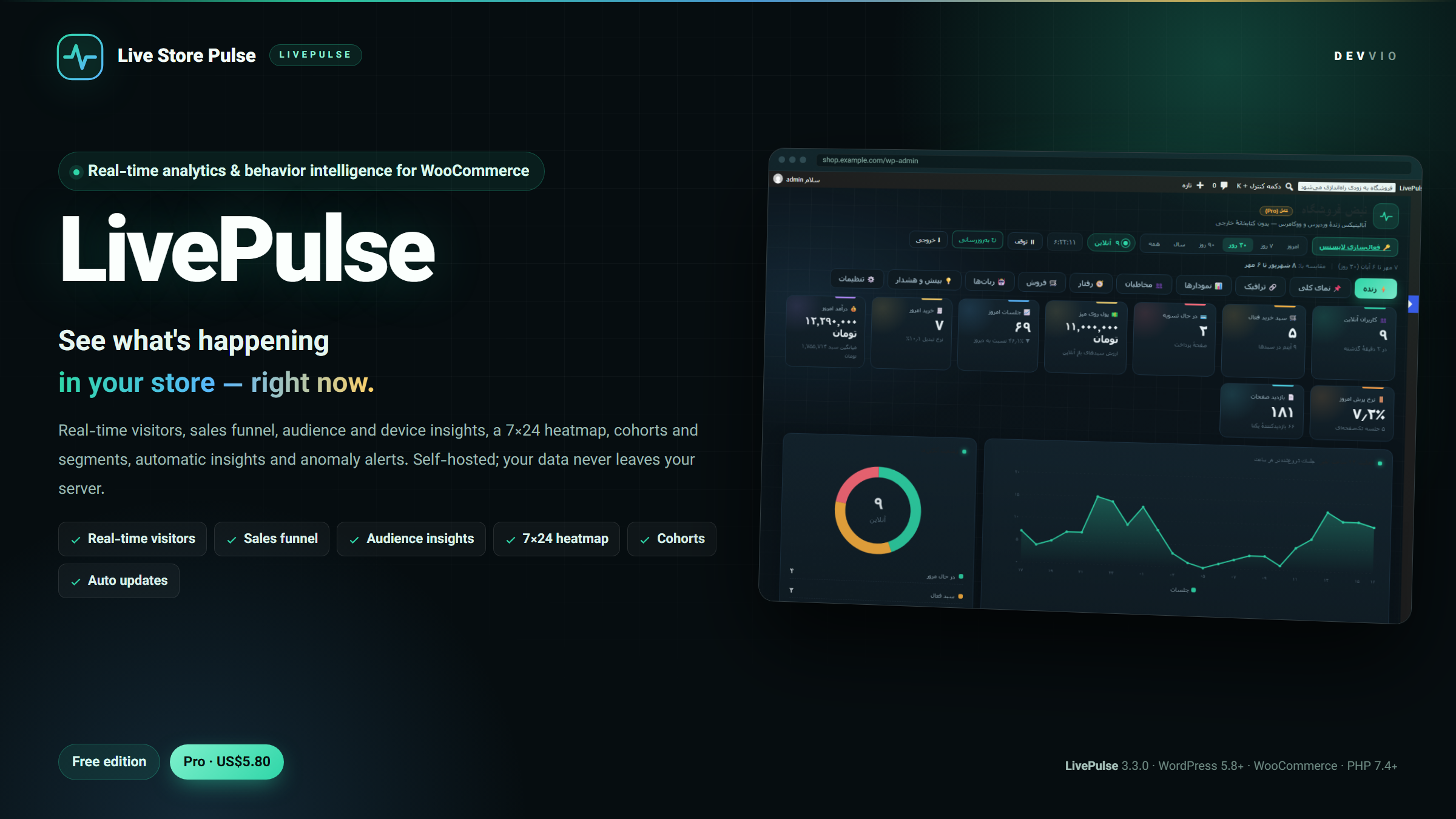This screenshot has width=1456, height=819.
Task: Click the Free edition button
Action: 109,761
